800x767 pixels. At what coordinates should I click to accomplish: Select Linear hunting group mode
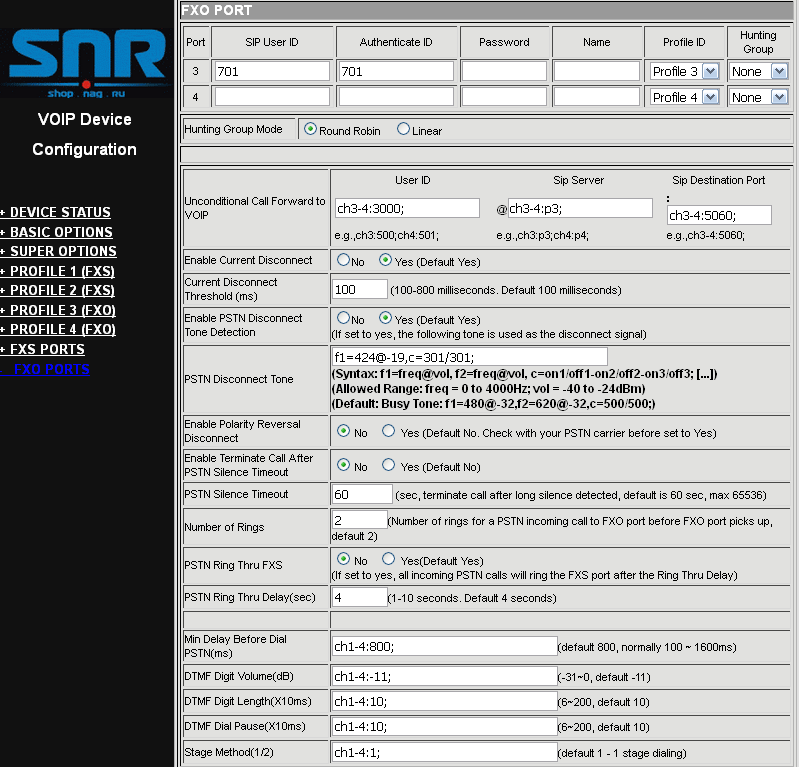coord(404,129)
